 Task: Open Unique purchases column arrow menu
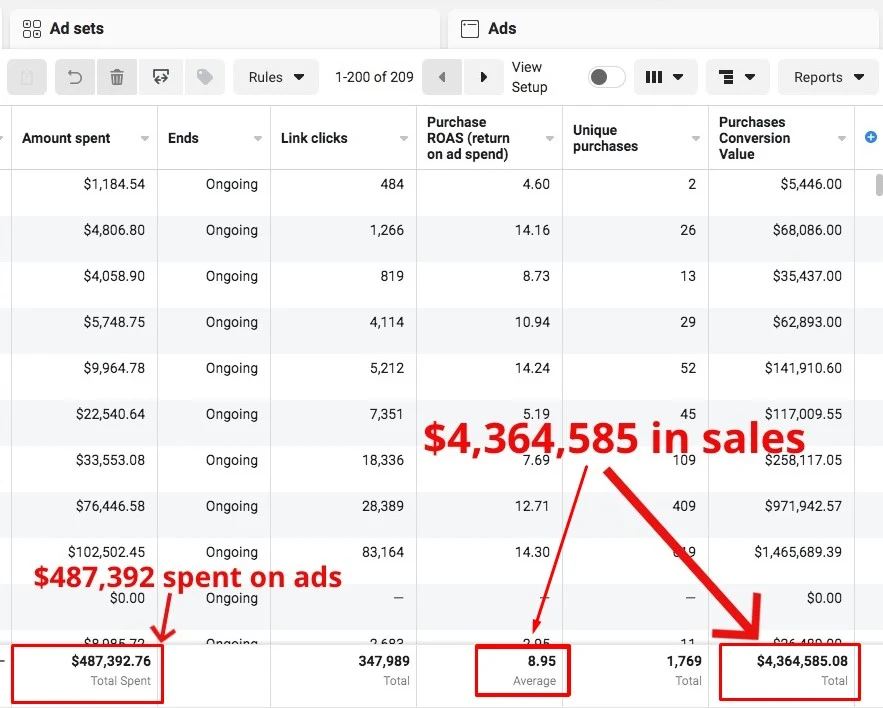coord(696,139)
